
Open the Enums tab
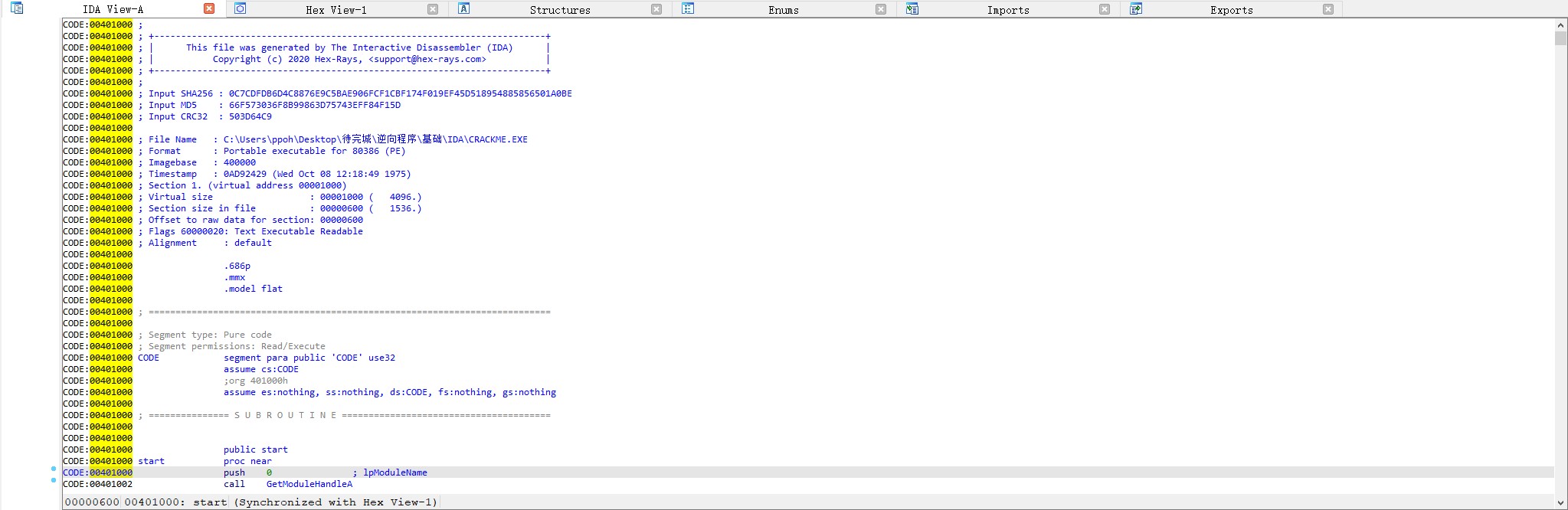point(784,10)
